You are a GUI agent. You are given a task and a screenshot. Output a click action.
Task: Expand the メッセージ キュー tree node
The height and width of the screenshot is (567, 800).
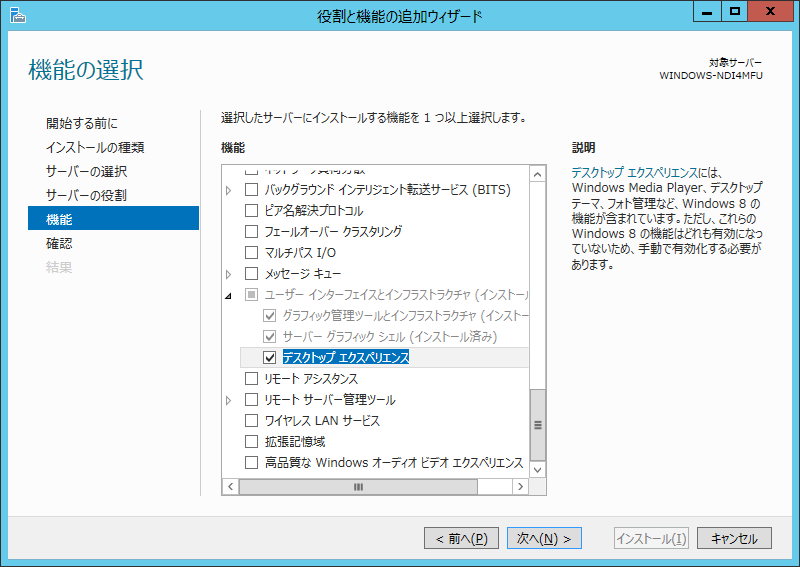228,274
